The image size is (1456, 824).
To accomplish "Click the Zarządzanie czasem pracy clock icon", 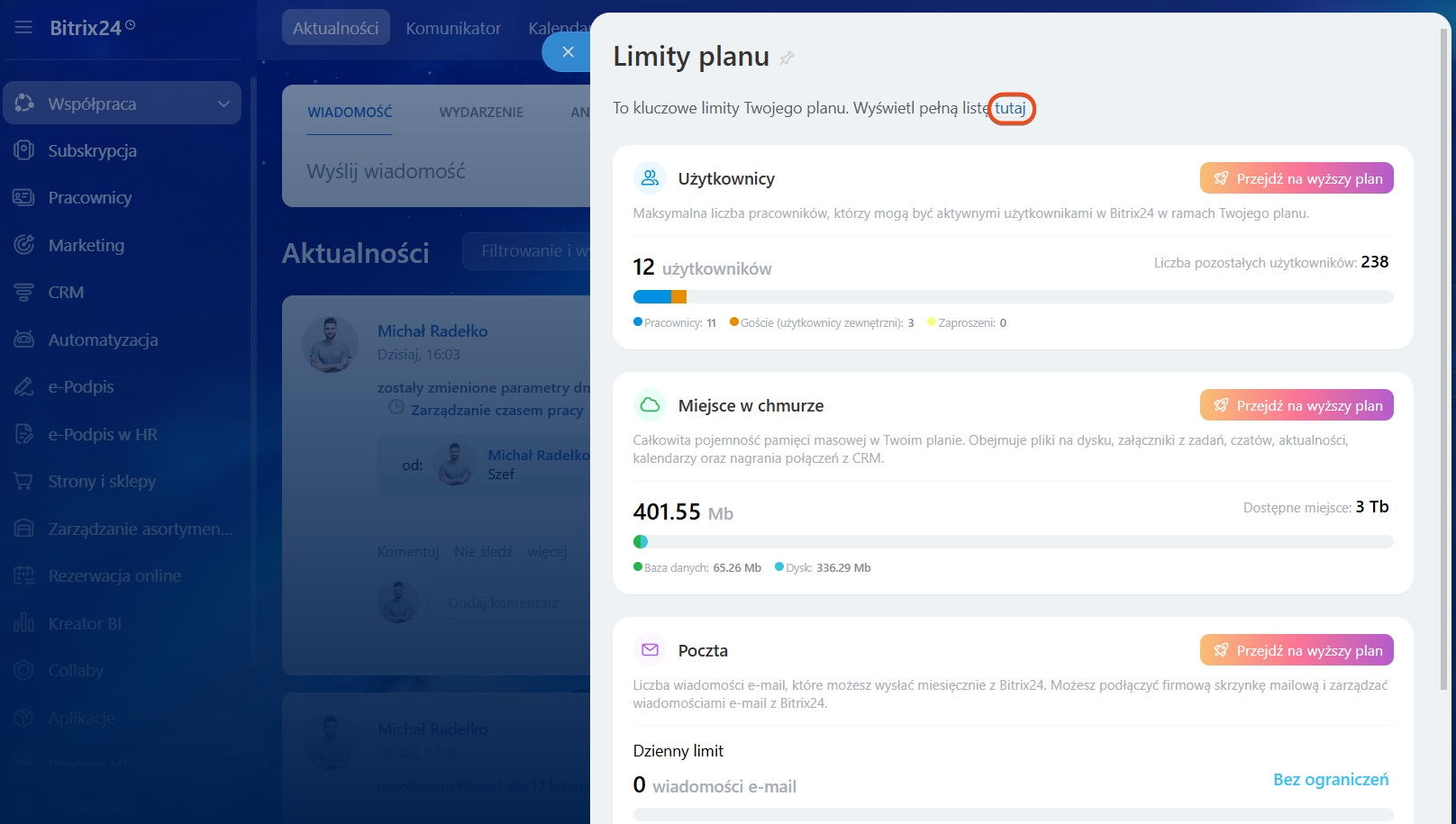I will (x=396, y=408).
